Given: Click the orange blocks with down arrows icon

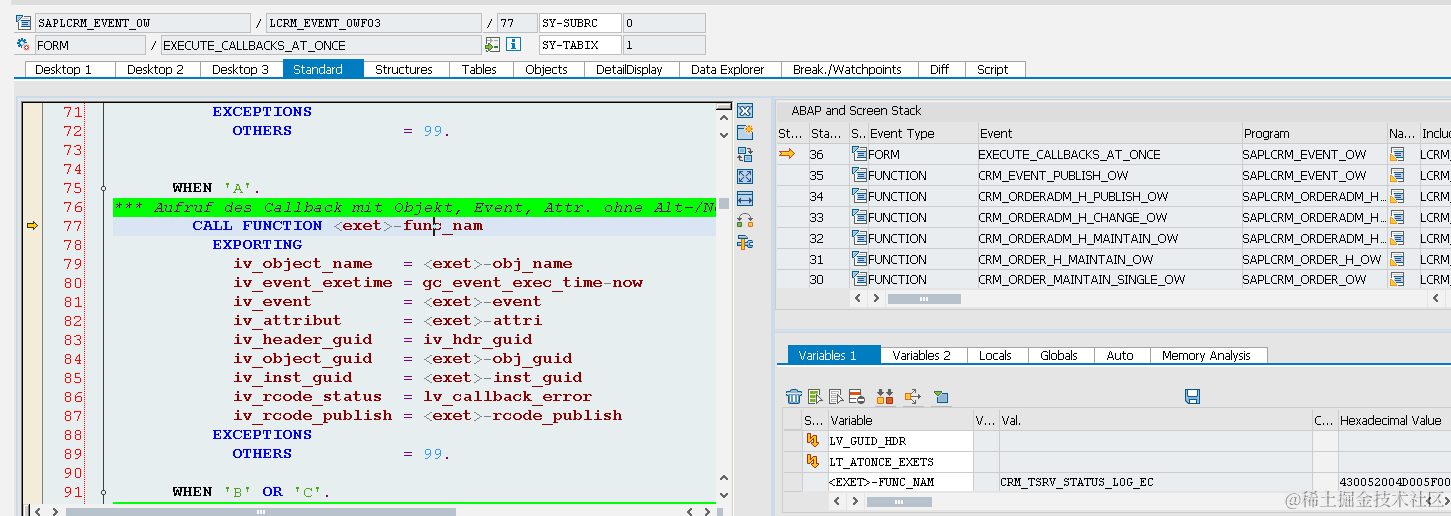Looking at the screenshot, I should (x=885, y=397).
